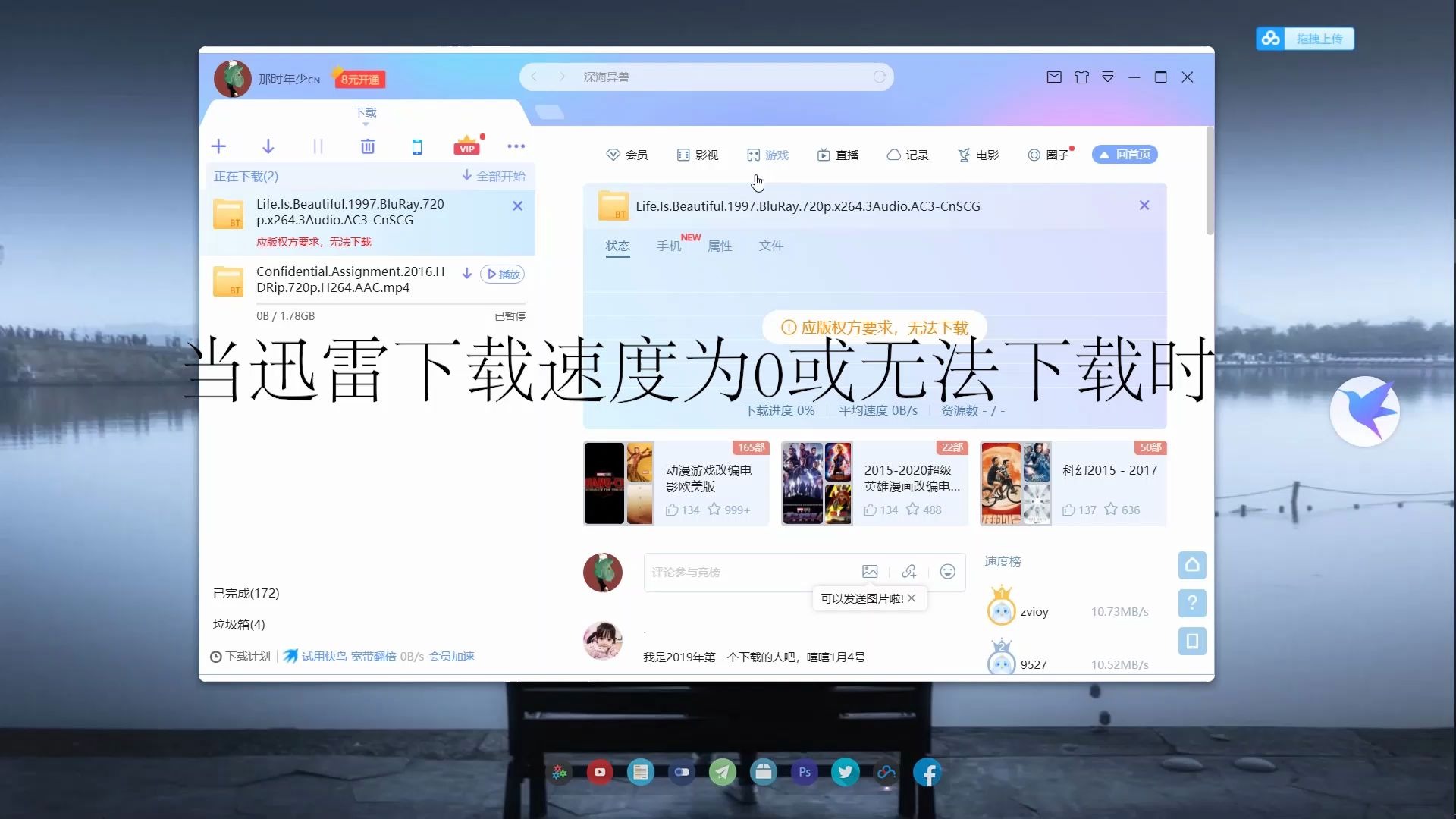The height and width of the screenshot is (819, 1456).
Task: Open the emoji smiley picker
Action: [x=948, y=572]
